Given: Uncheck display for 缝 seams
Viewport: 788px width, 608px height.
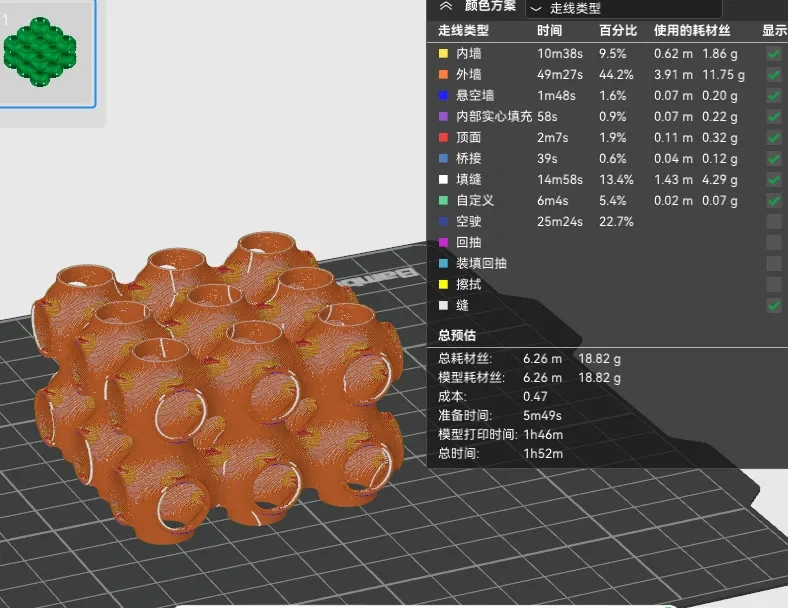Looking at the screenshot, I should [774, 306].
